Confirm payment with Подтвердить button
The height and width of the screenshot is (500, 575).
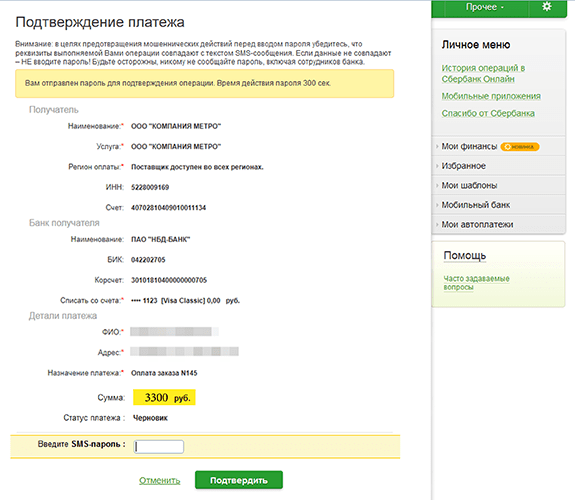click(x=239, y=480)
